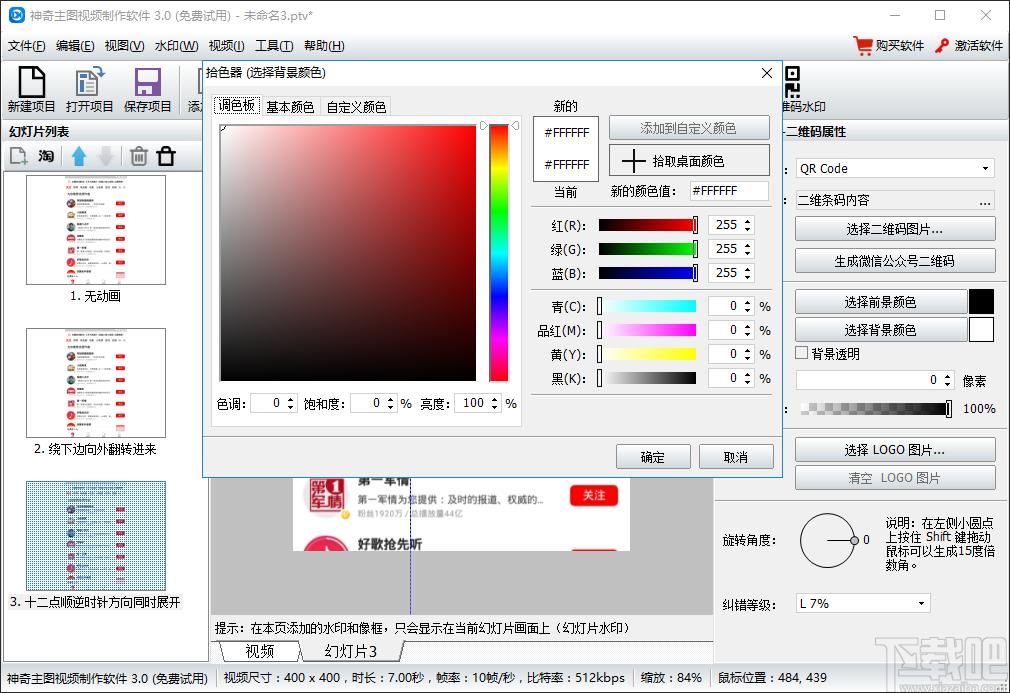Move slide up with blue arrow icon
This screenshot has width=1010, height=693.
(x=79, y=156)
